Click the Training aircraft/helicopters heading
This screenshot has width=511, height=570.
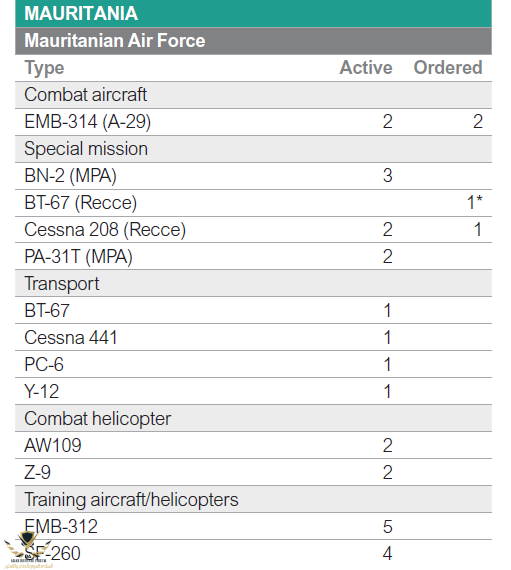pyautogui.click(x=132, y=500)
